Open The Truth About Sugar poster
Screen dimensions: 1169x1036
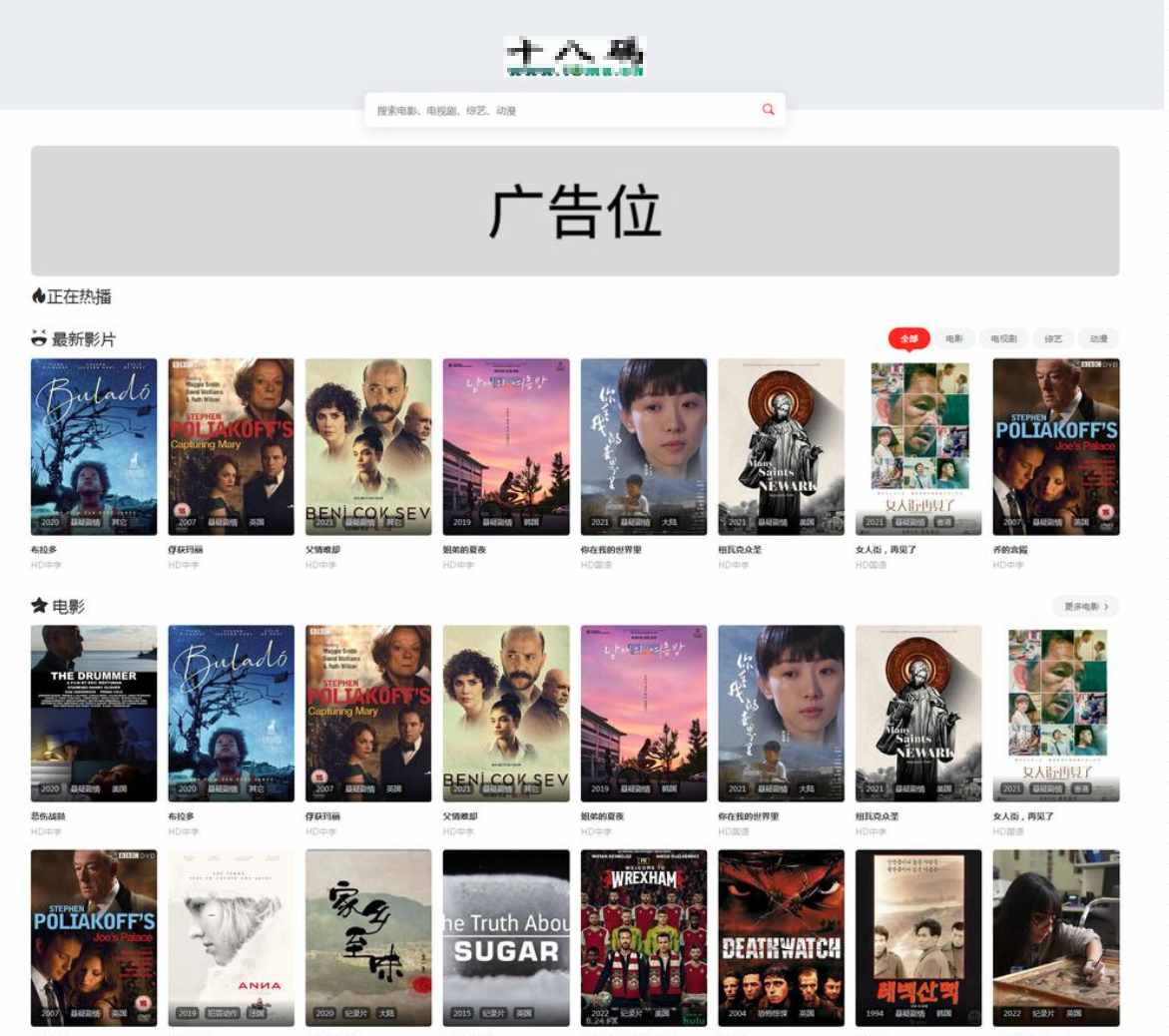[x=506, y=937]
